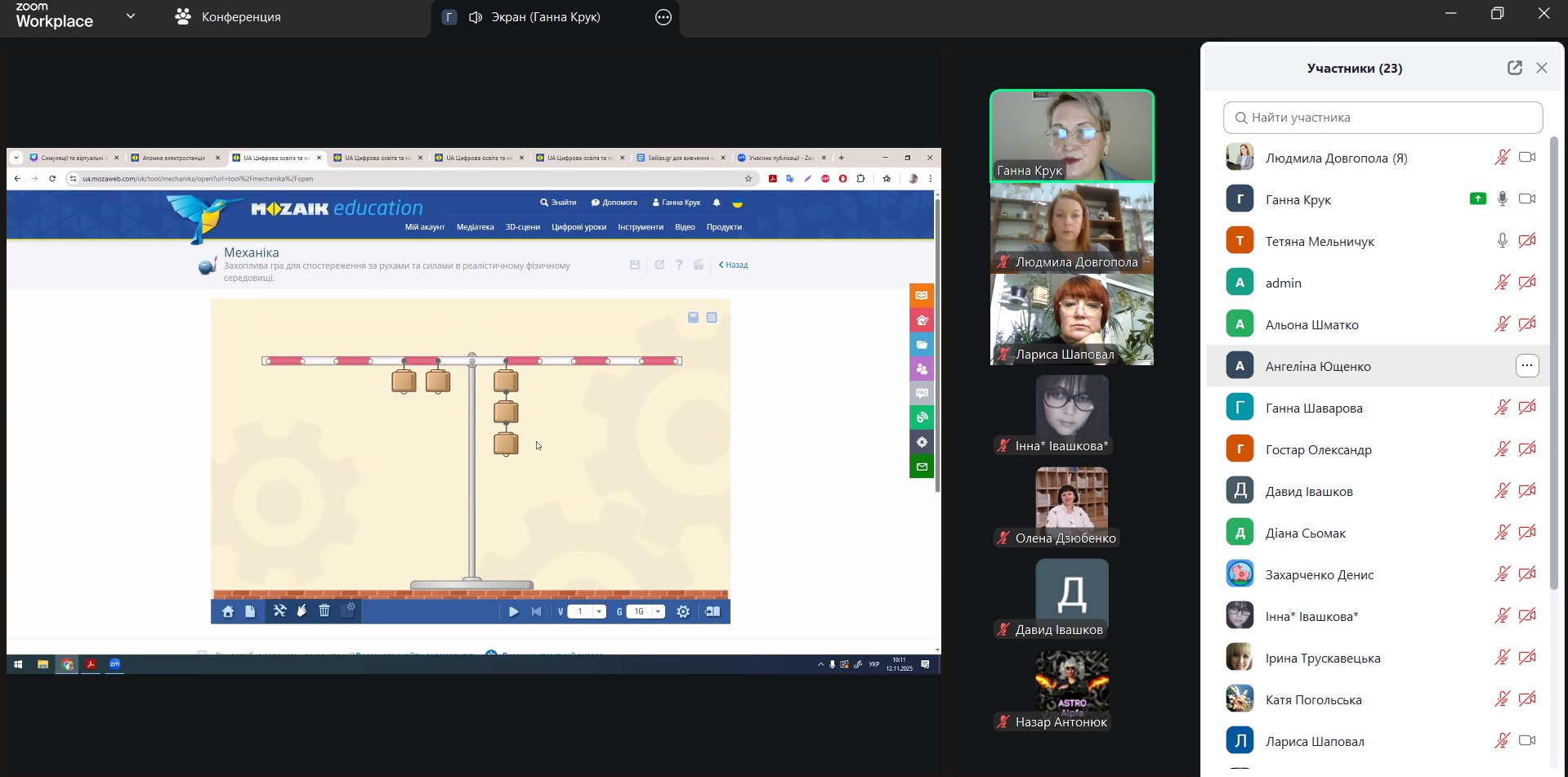Click the Найти участника search field

tap(1383, 118)
